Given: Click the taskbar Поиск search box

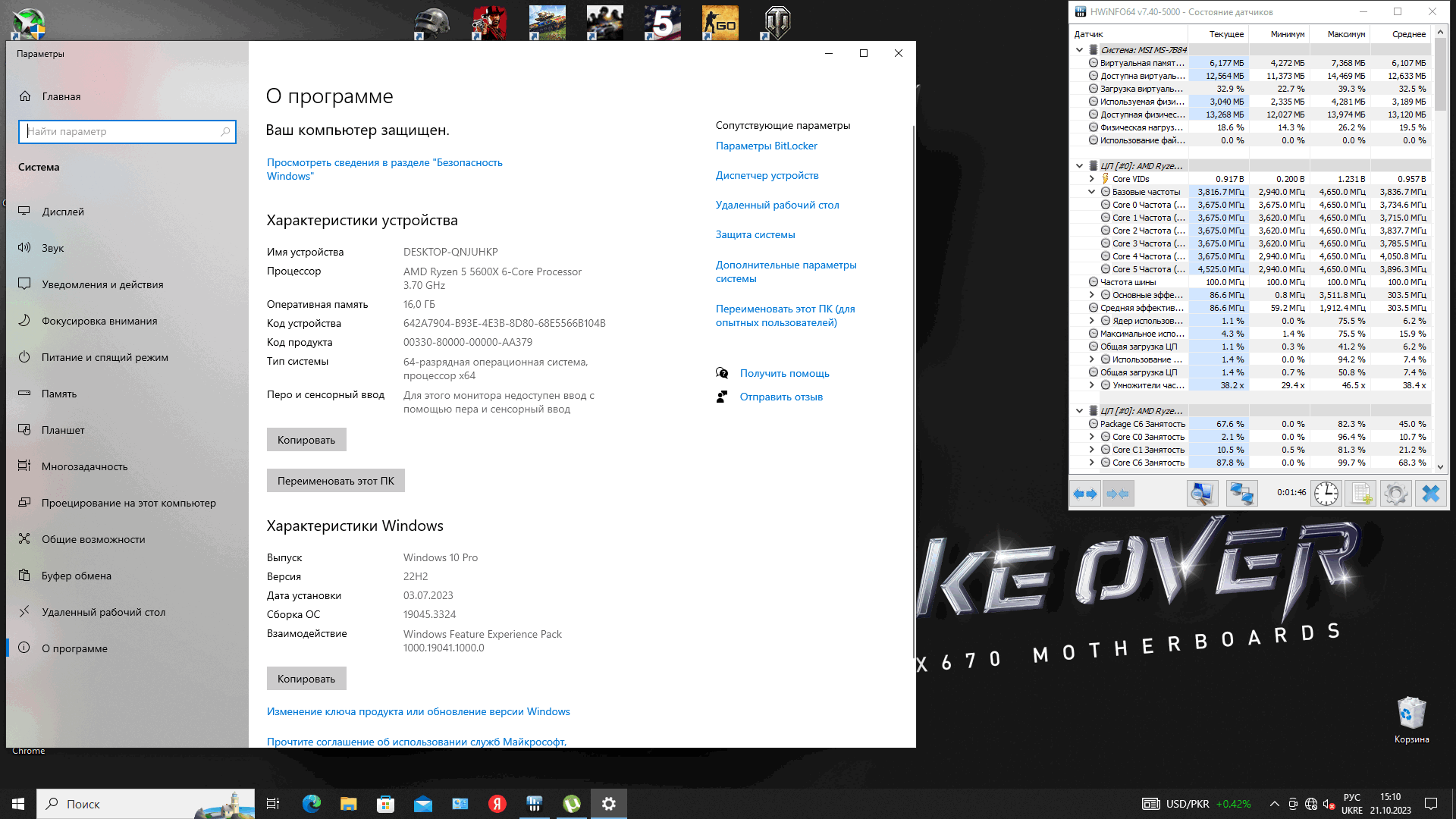Looking at the screenshot, I should click(x=146, y=804).
